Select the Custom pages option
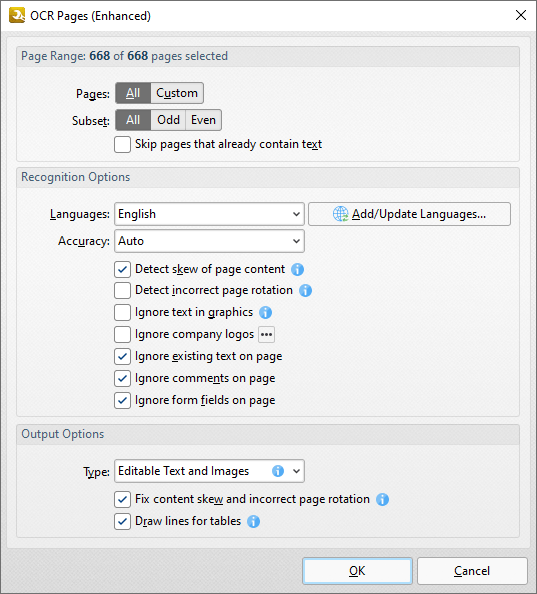This screenshot has height=594, width=537. 177,93
